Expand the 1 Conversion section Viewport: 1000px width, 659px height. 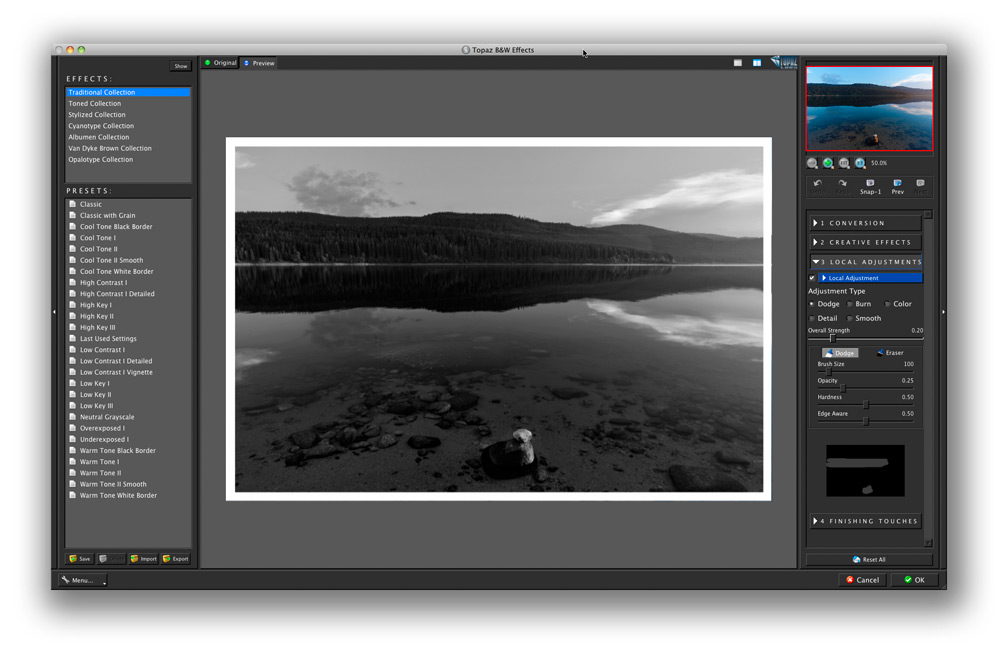tap(865, 223)
